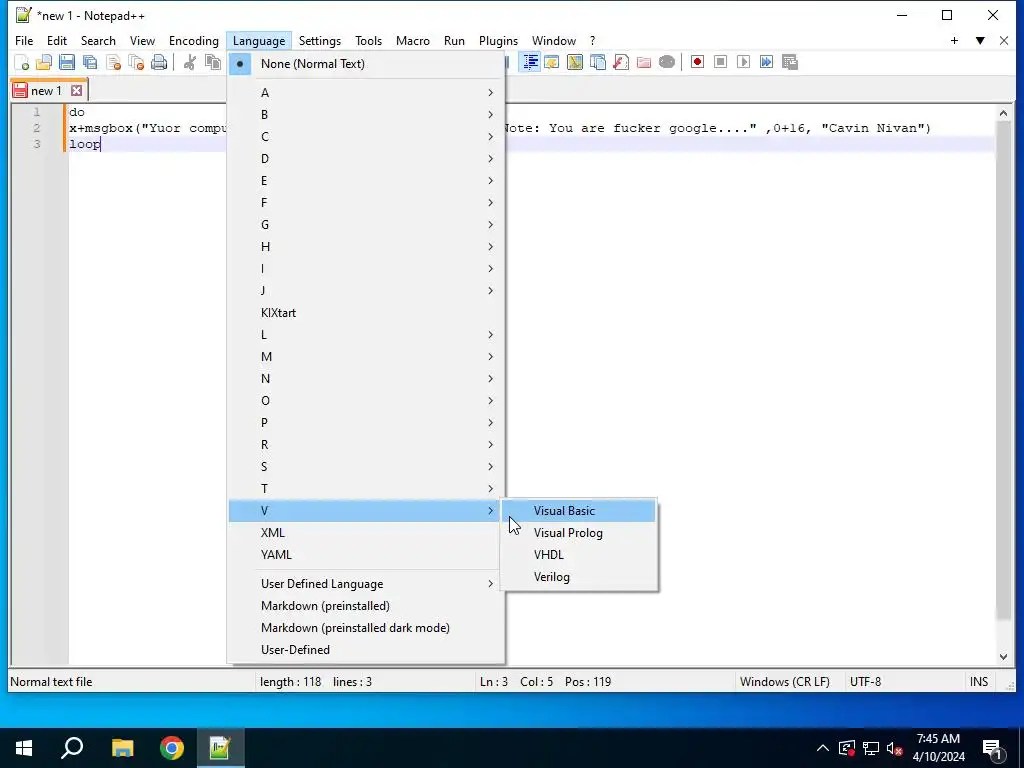The image size is (1024, 768).
Task: Close the new 1 tab with its red X
Action: pos(76,91)
